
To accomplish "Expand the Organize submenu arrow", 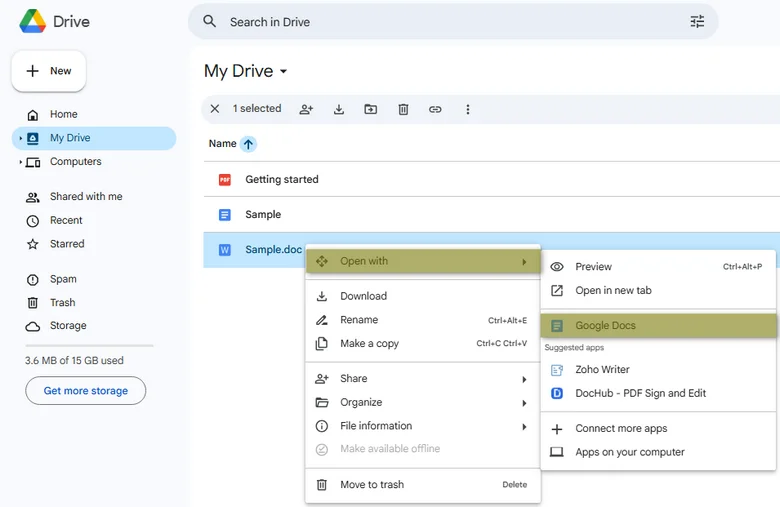I will [524, 403].
